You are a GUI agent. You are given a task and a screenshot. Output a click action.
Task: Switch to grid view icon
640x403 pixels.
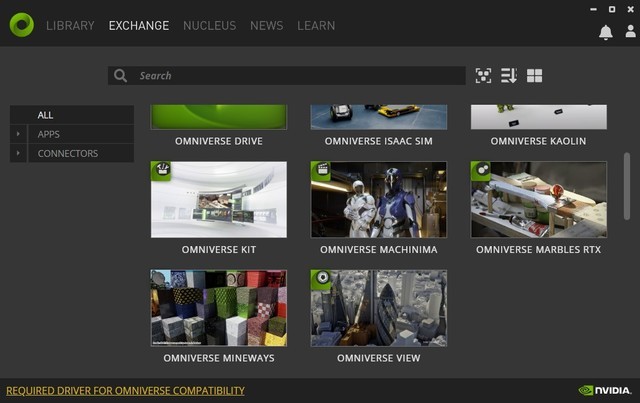[534, 76]
